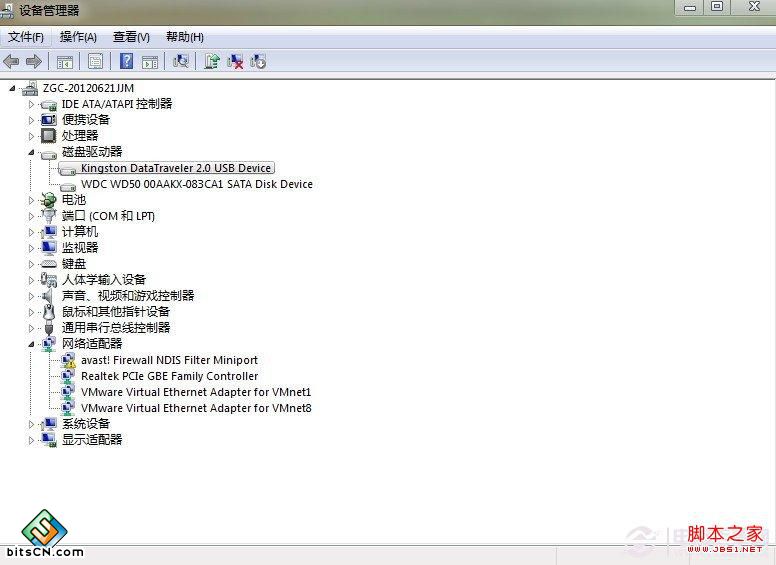This screenshot has height=565, width=776.
Task: Click the computer icon beside ZGC-20120621JJM
Action: pos(30,88)
